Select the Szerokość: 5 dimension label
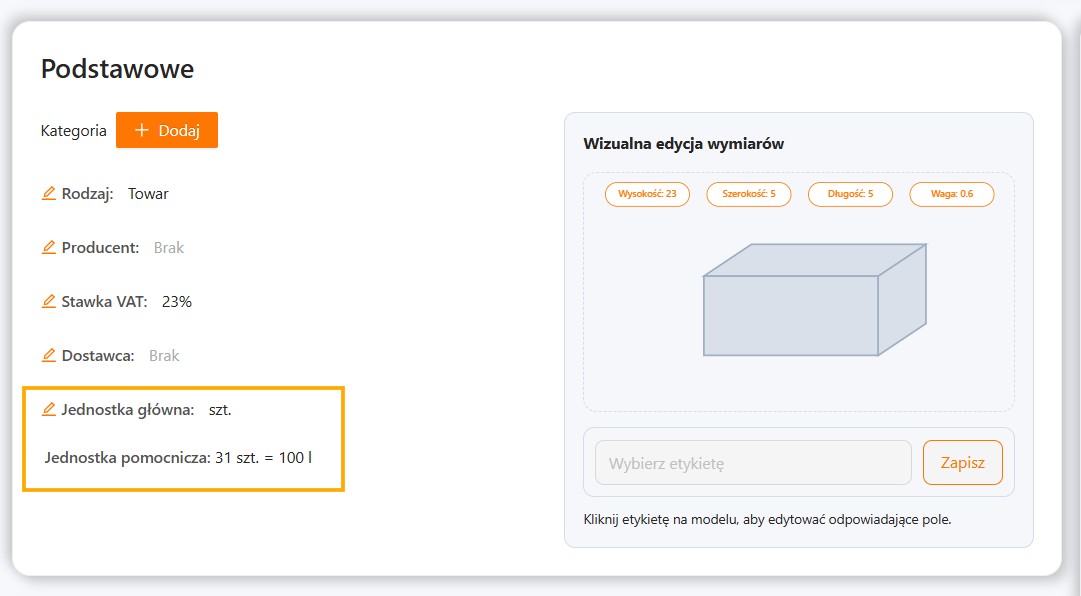The height and width of the screenshot is (596, 1081). point(749,194)
